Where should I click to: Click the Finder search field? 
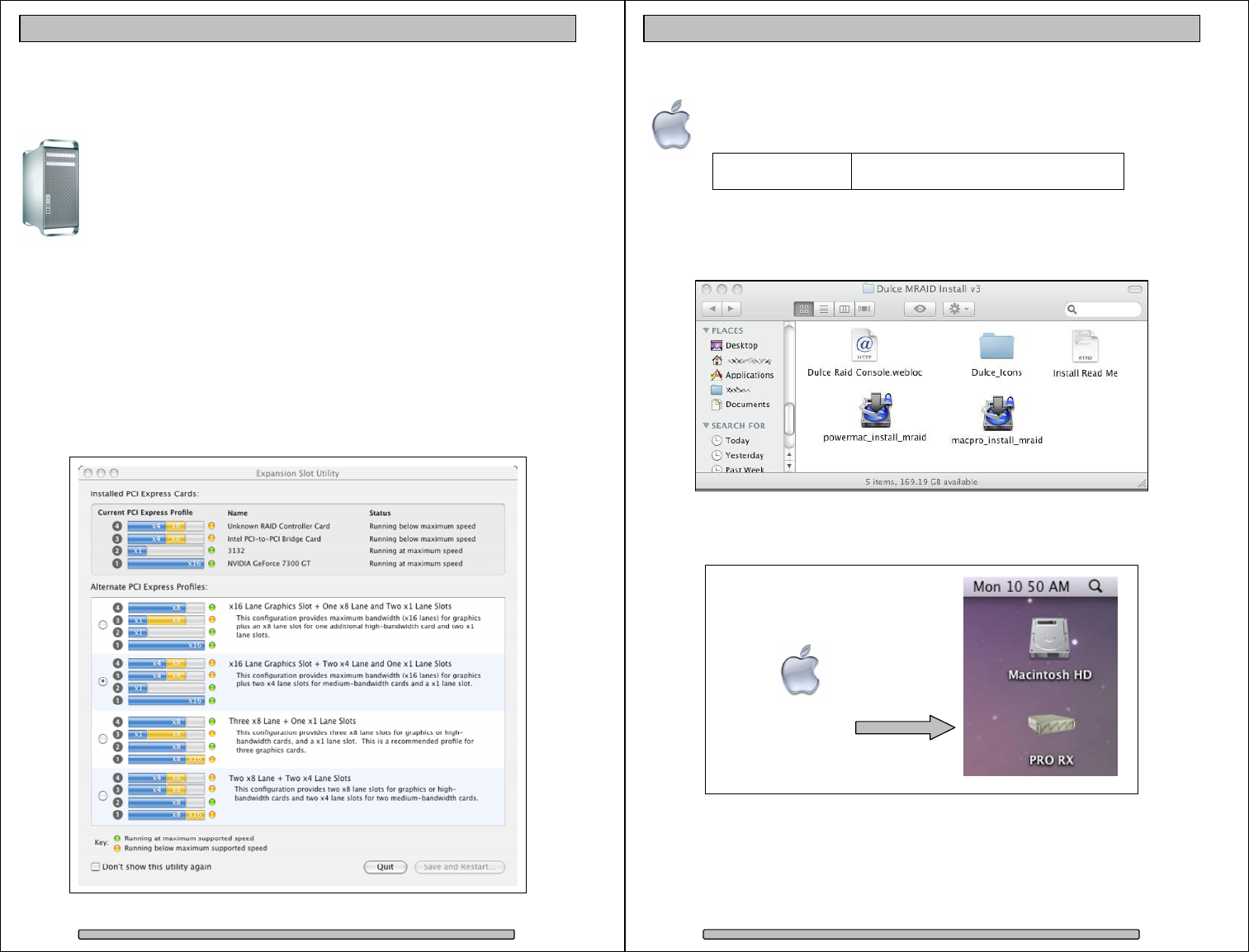[1103, 310]
